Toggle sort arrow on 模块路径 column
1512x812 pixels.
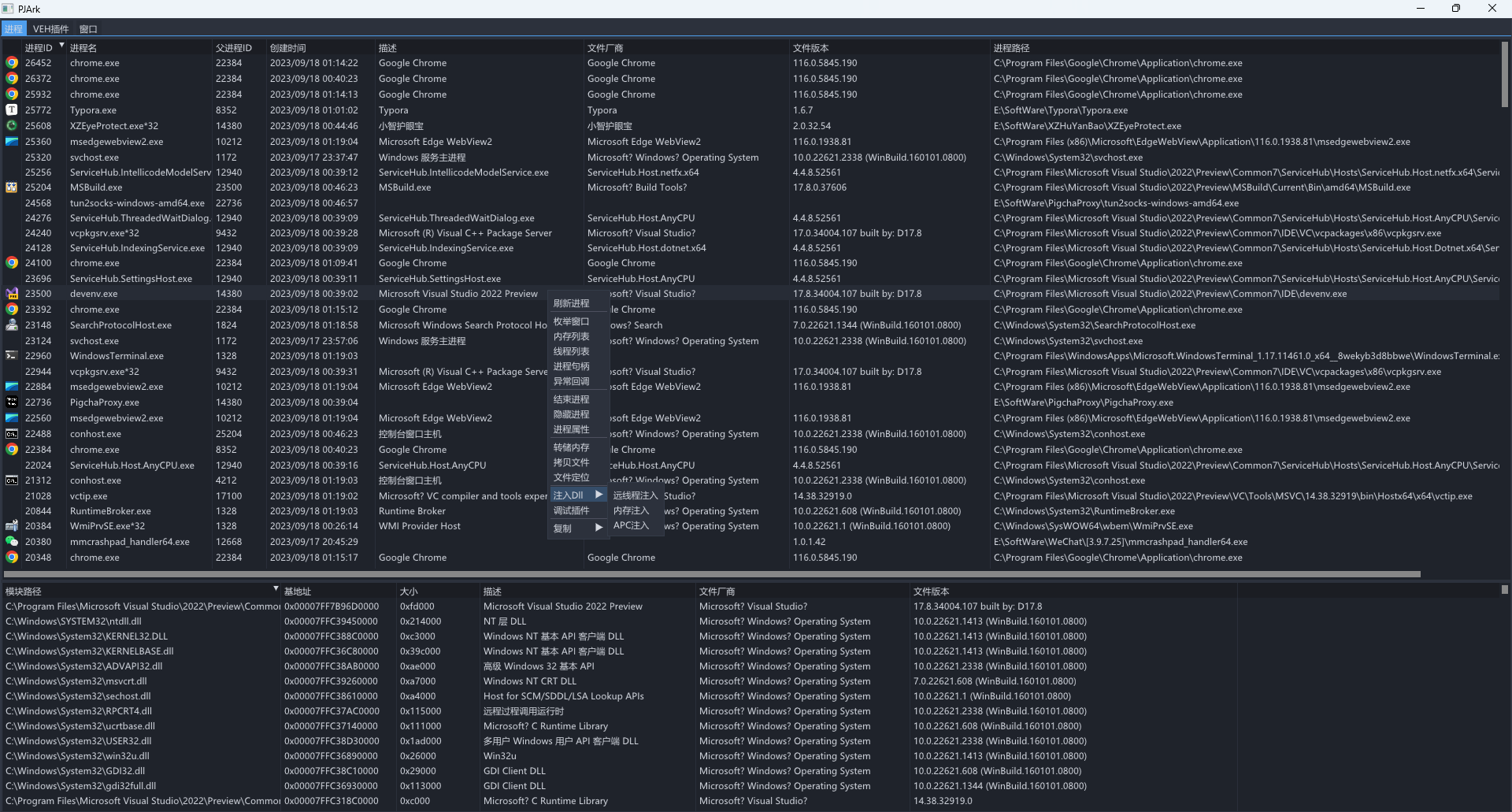tap(276, 588)
